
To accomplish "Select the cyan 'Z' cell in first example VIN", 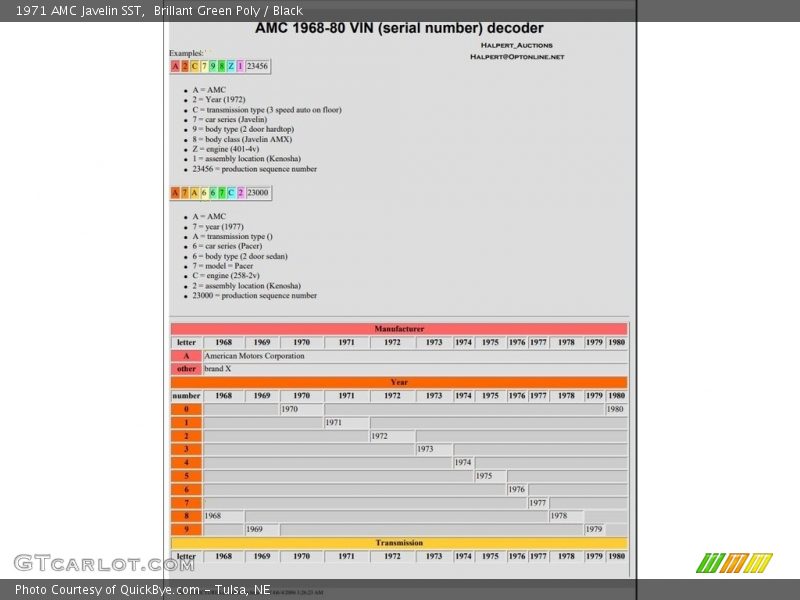I will 231,66.
